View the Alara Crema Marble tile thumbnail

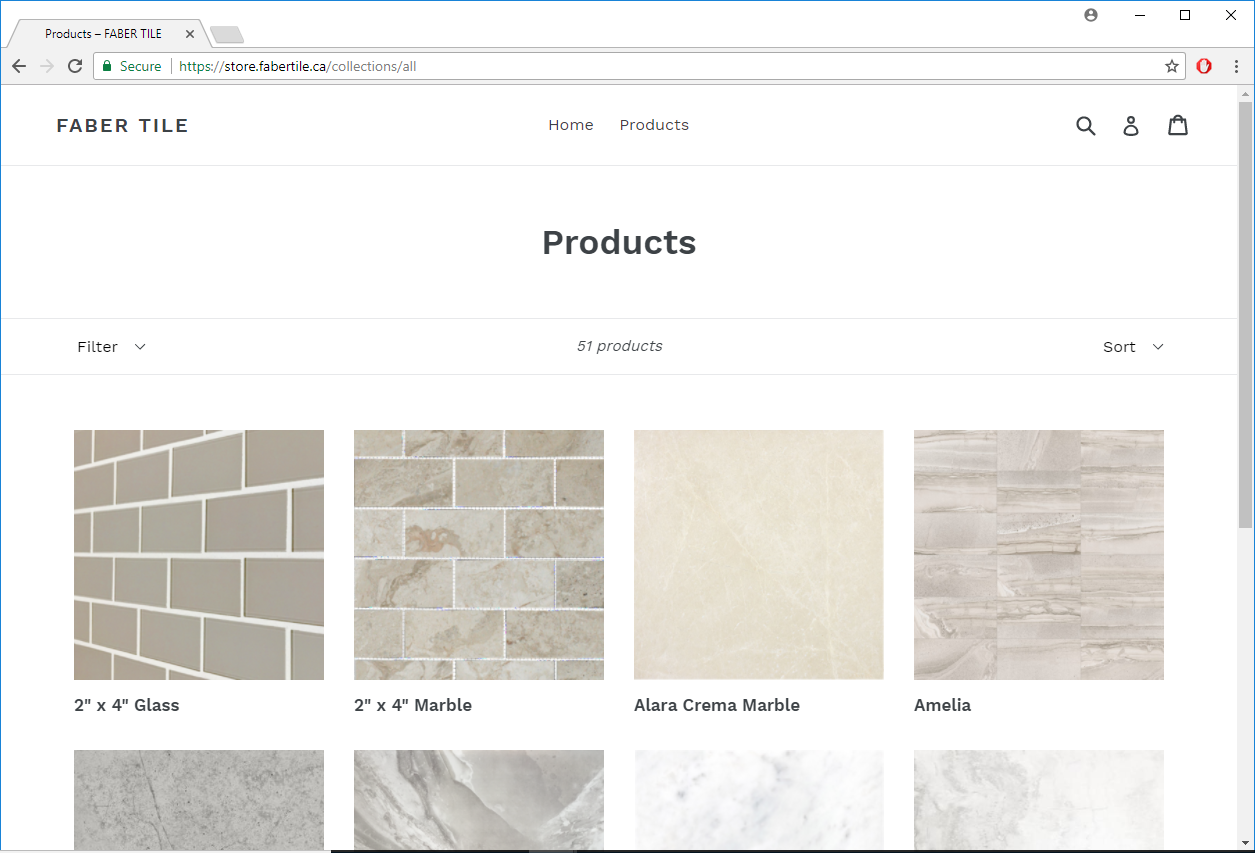coord(759,555)
